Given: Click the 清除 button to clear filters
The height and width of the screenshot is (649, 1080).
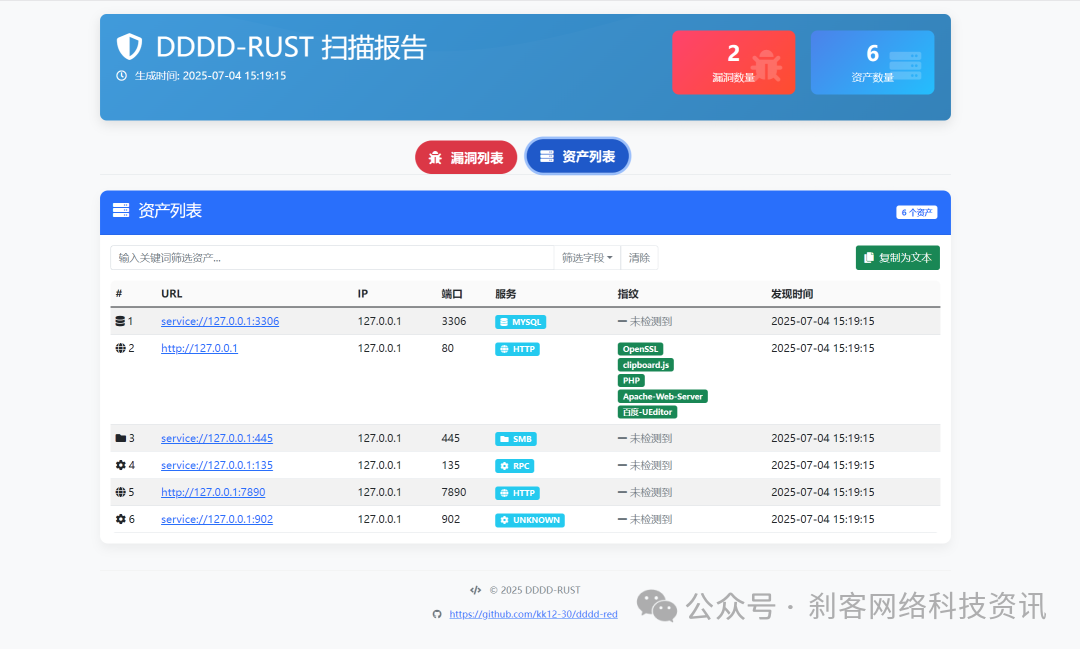Looking at the screenshot, I should (x=639, y=257).
